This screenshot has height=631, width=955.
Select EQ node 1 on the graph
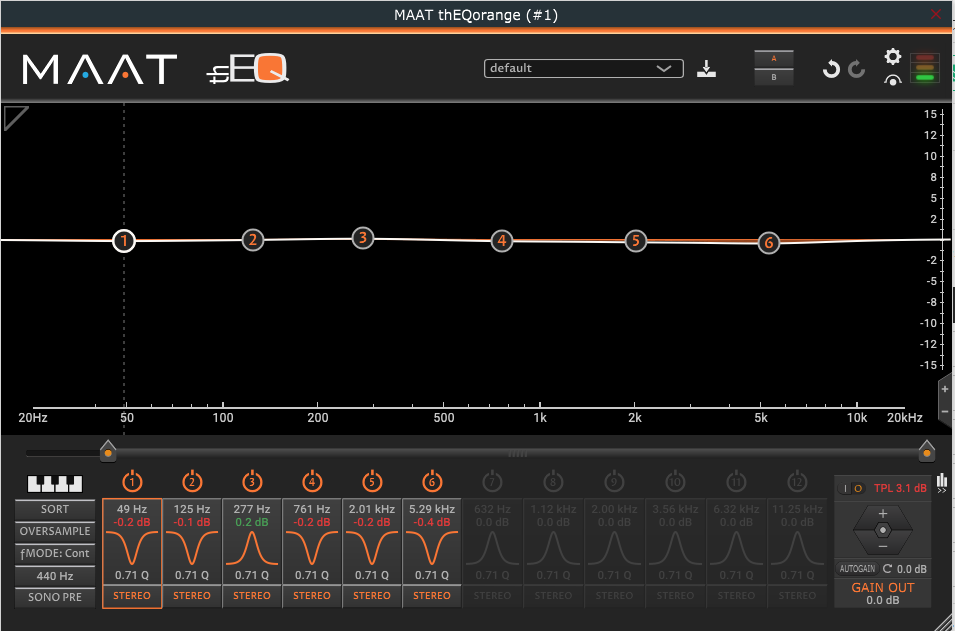(x=124, y=241)
